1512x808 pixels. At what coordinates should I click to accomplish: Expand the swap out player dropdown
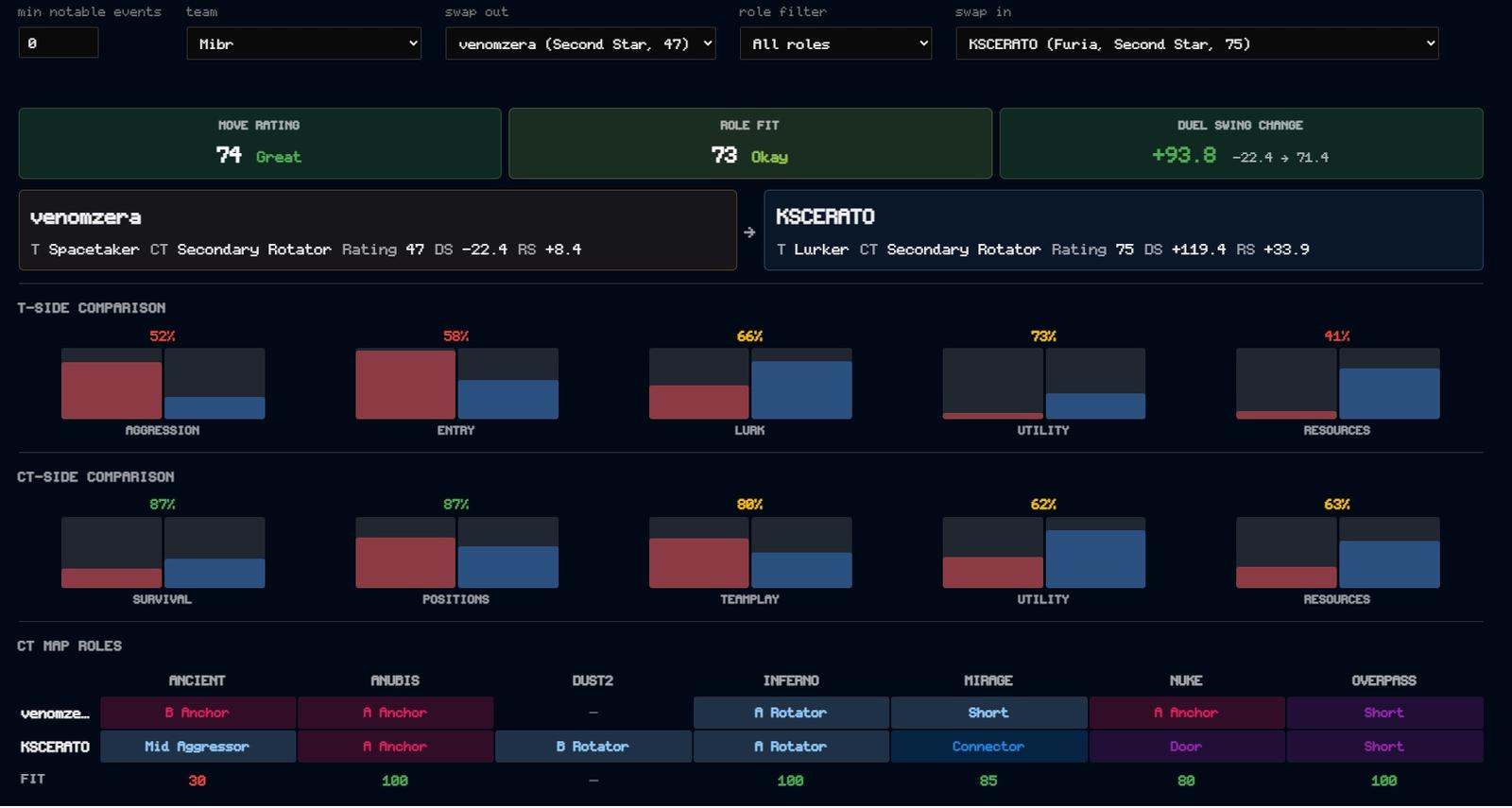tap(580, 43)
